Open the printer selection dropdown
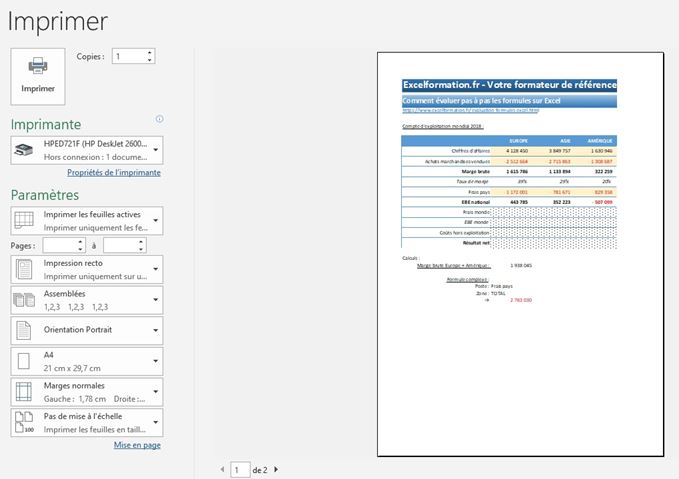Image resolution: width=679 pixels, height=479 pixels. [x=155, y=151]
